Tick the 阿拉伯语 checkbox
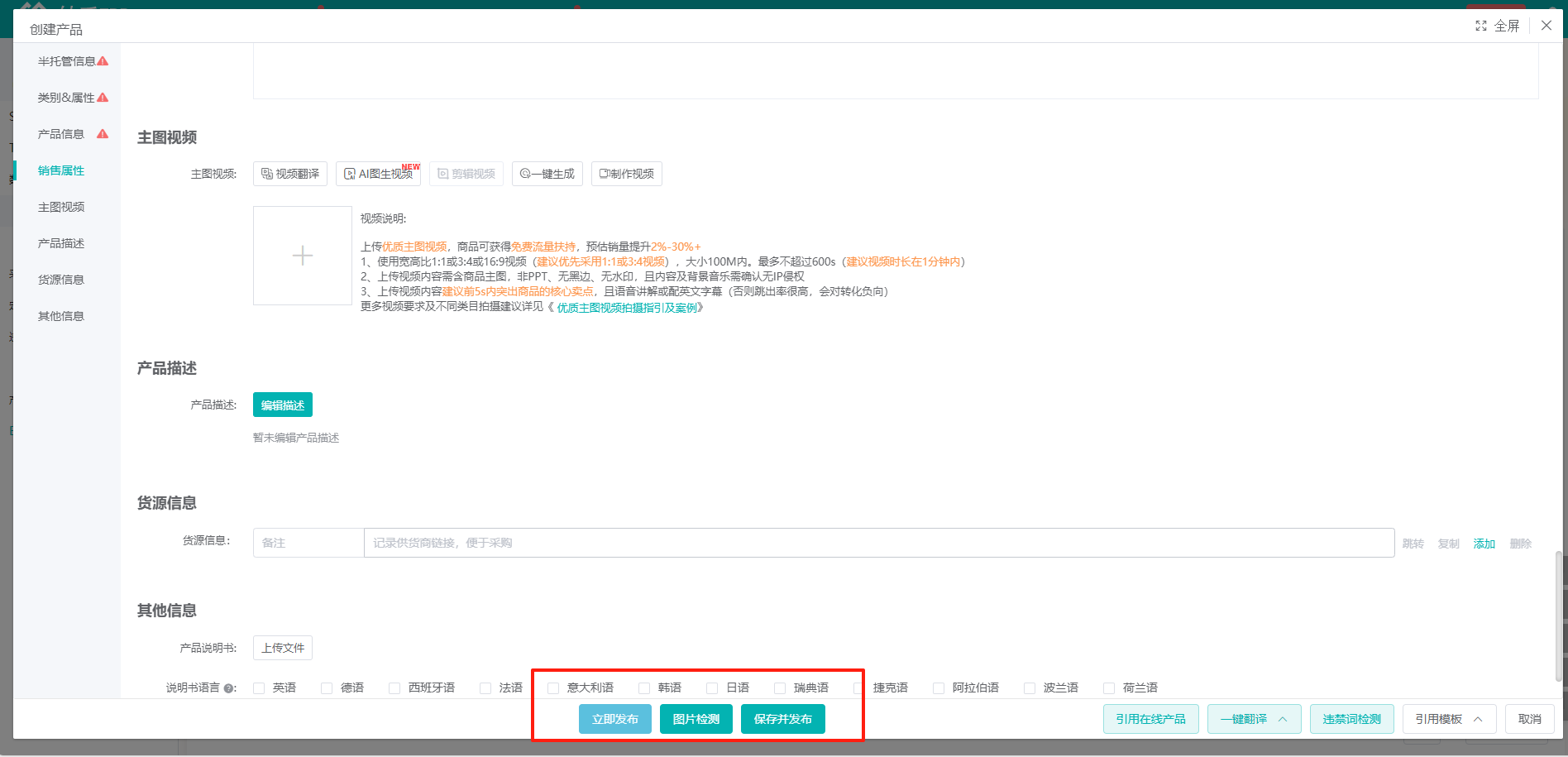1568x757 pixels. pos(939,688)
